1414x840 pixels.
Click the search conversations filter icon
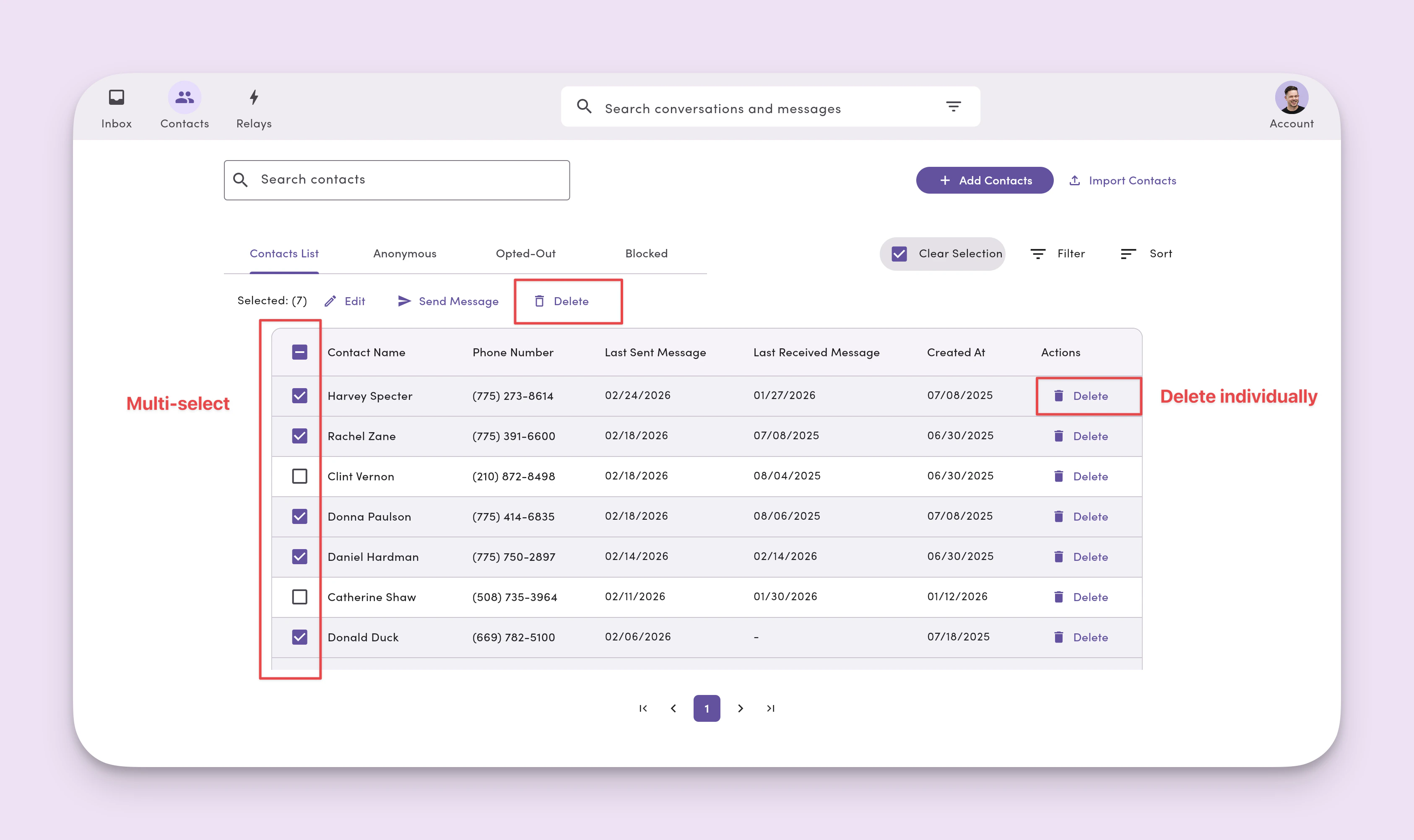(x=953, y=106)
